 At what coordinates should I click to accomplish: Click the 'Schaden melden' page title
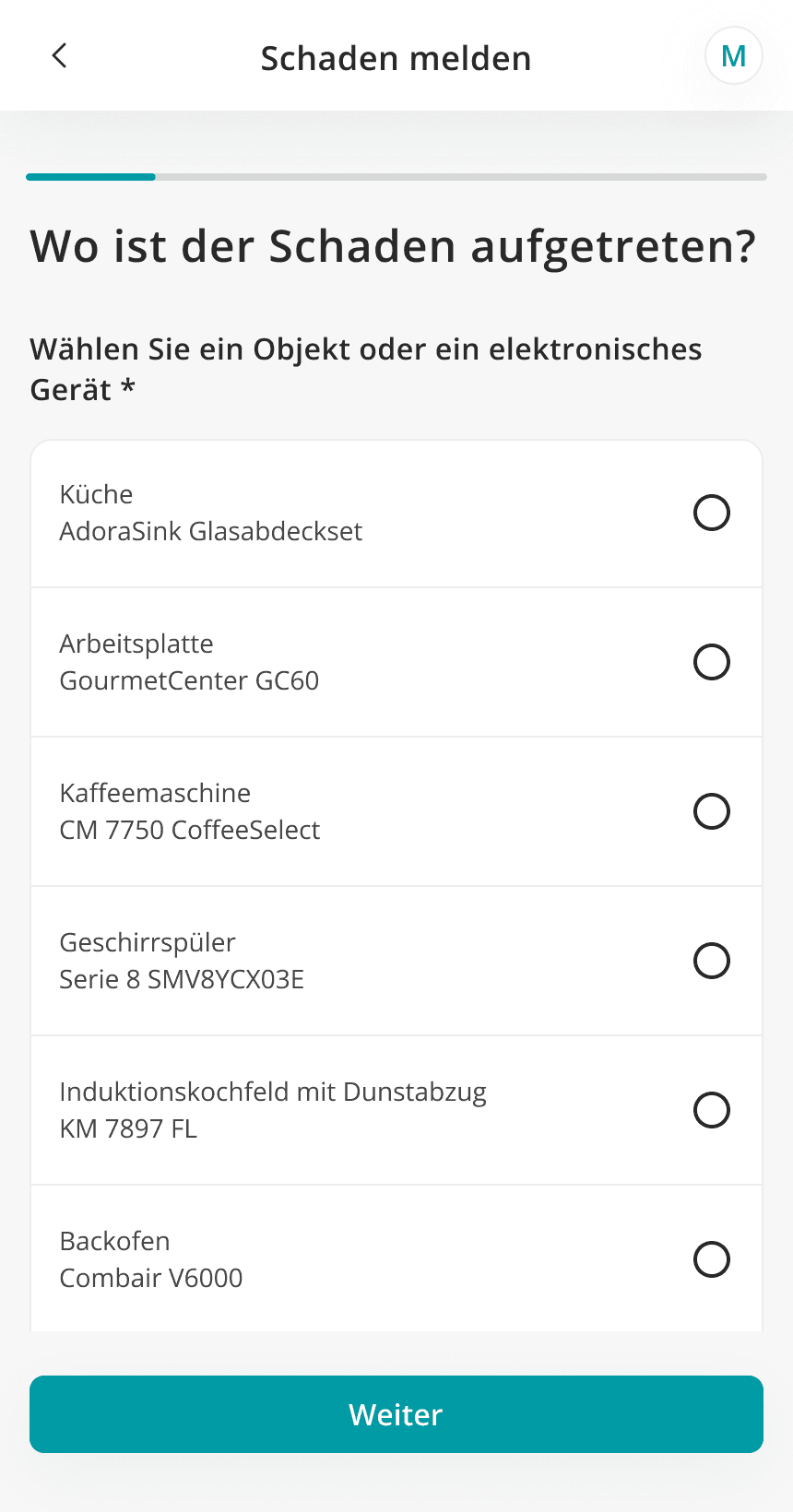tap(396, 58)
